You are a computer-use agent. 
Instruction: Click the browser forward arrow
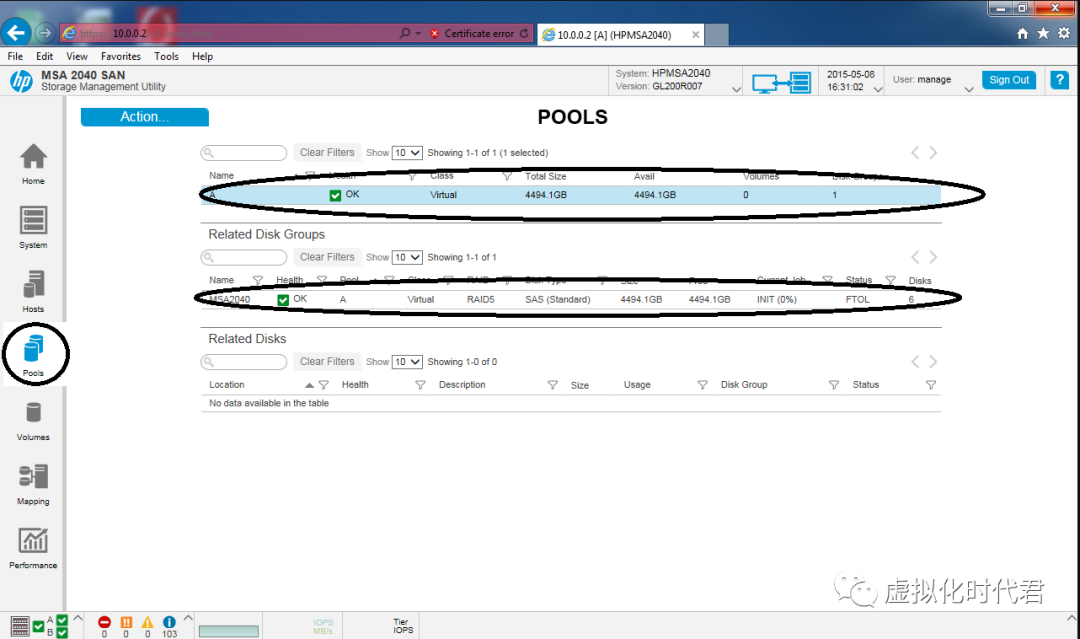pos(45,32)
